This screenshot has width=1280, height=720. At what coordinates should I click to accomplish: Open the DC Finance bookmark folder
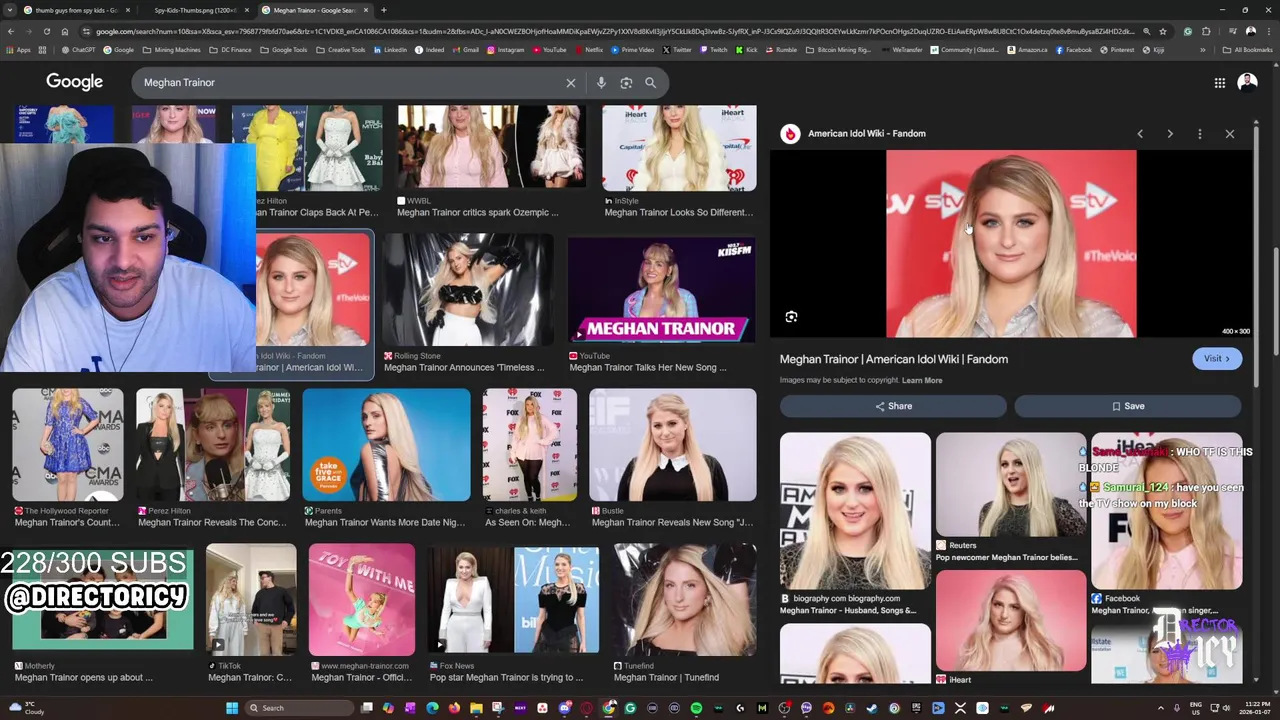pyautogui.click(x=231, y=50)
